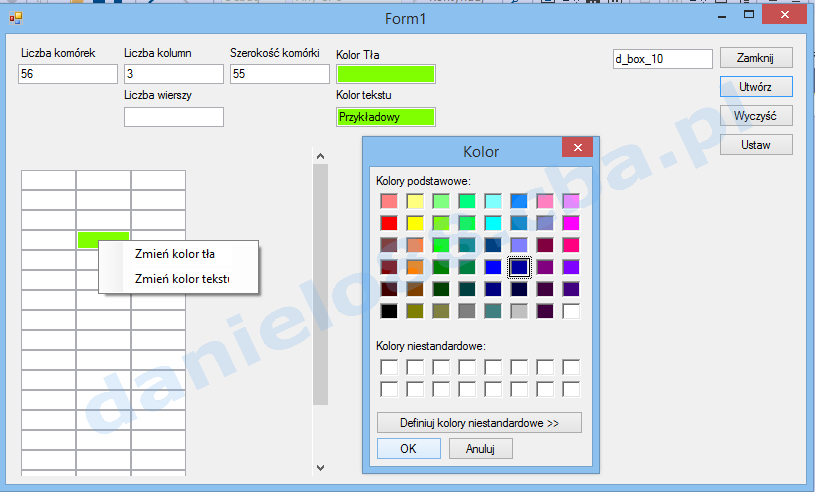This screenshot has width=815, height=492.
Task: Pick the white swatch in basic colors
Action: tap(571, 311)
